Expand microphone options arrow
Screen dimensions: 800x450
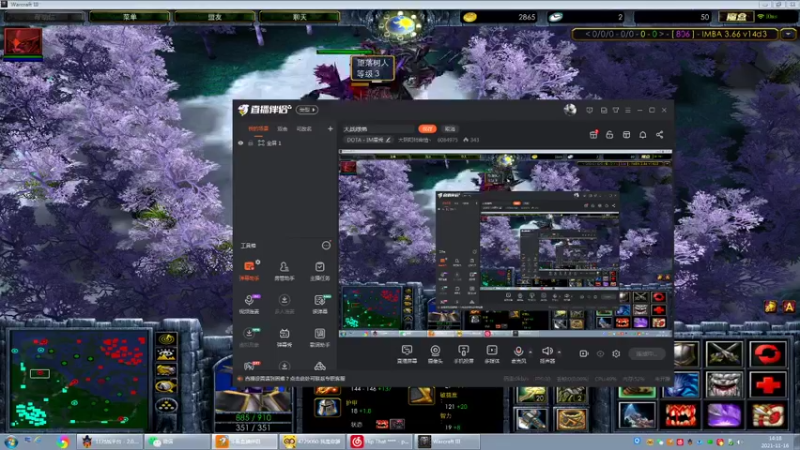(x=530, y=352)
